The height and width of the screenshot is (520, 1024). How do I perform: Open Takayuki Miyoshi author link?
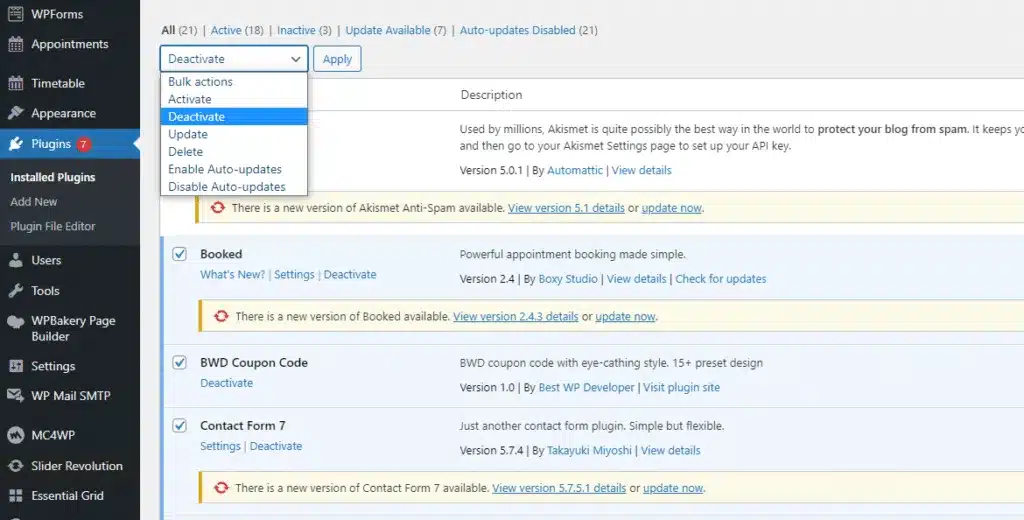[590, 451]
